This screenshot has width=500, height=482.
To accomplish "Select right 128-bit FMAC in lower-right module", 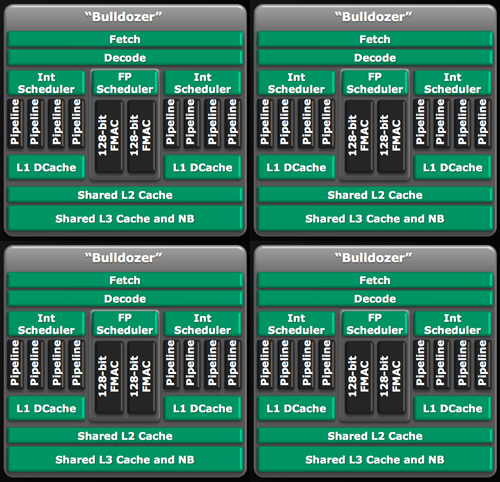I will (391, 377).
